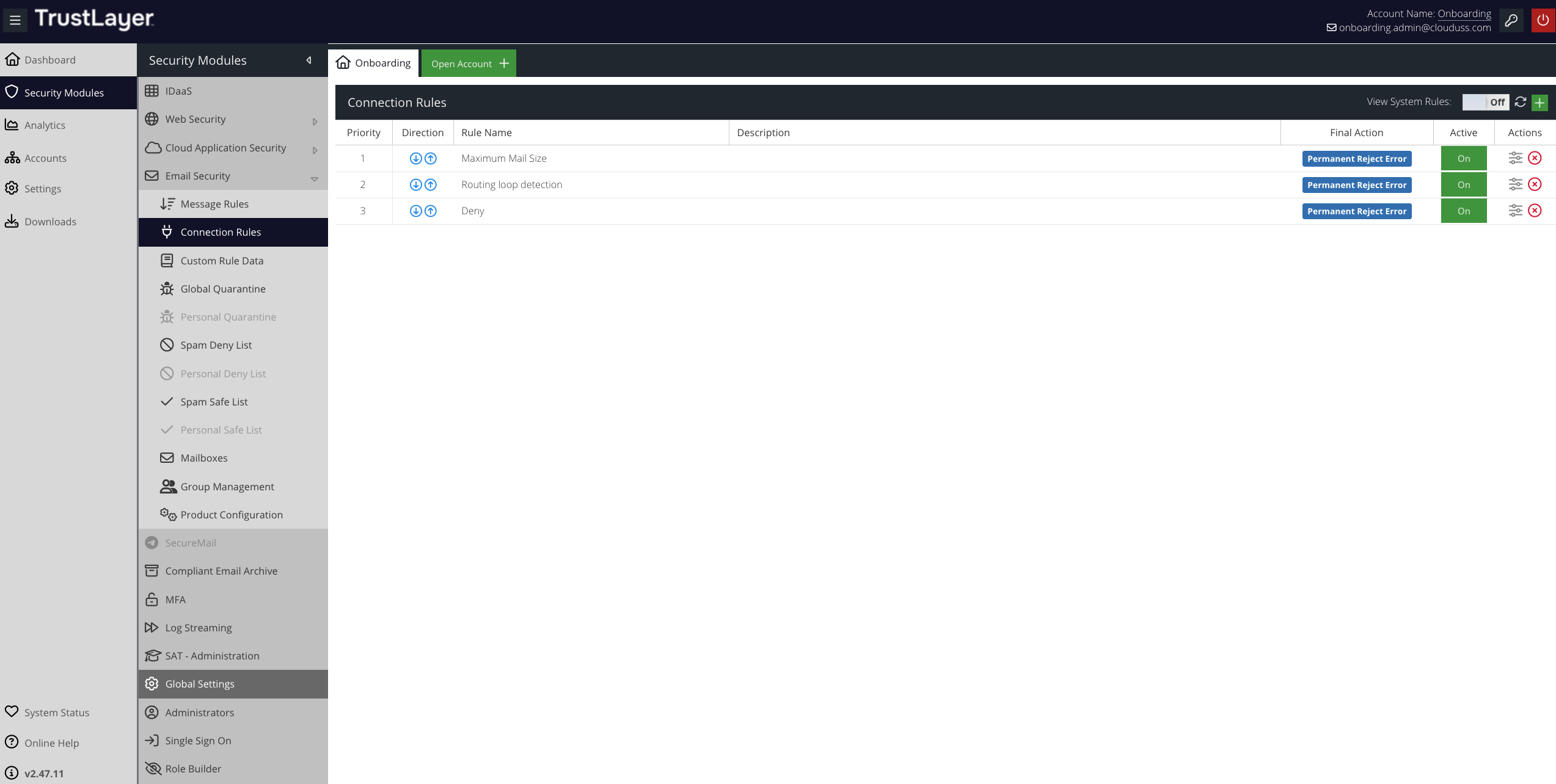Viewport: 1556px width, 784px height.
Task: Select Security Modules in sidebar
Action: coord(68,93)
